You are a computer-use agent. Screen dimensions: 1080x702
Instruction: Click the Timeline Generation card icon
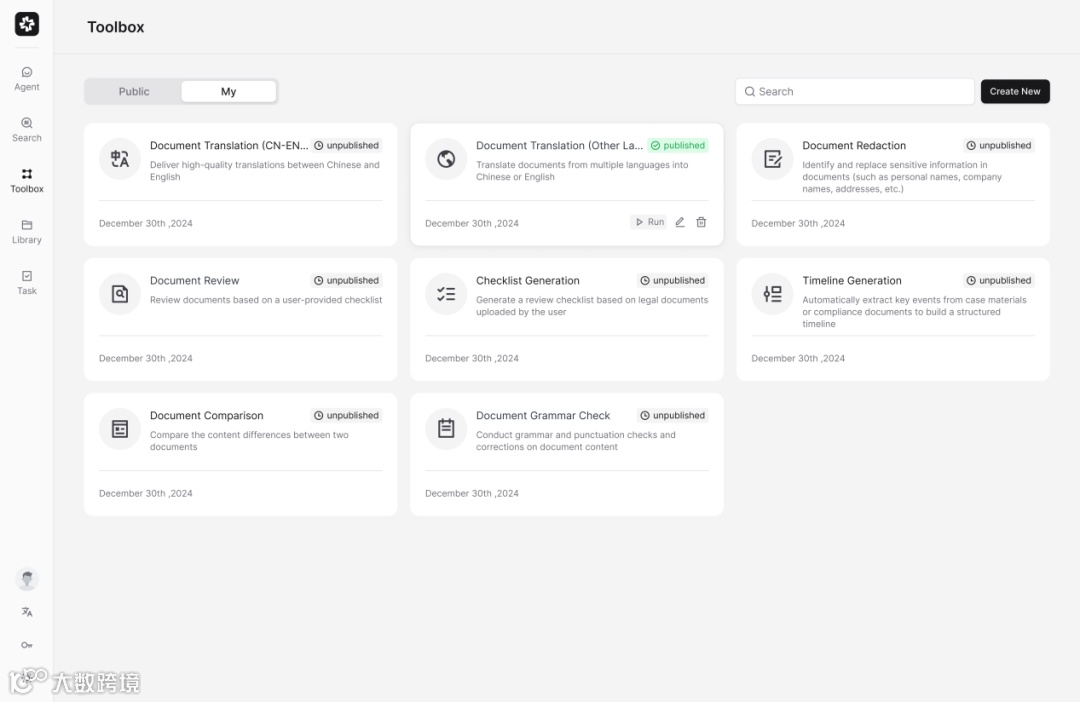pos(772,293)
